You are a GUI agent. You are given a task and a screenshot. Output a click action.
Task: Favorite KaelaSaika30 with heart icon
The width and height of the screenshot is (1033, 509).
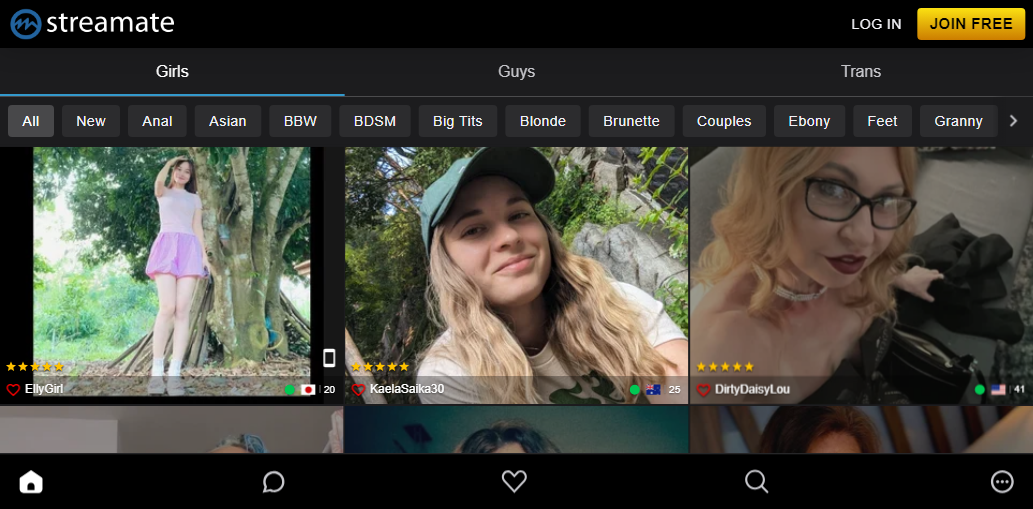tap(358, 390)
